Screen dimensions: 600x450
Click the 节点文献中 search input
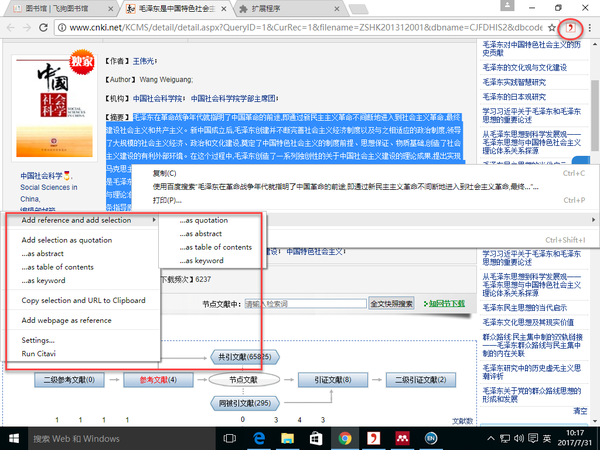tap(305, 304)
